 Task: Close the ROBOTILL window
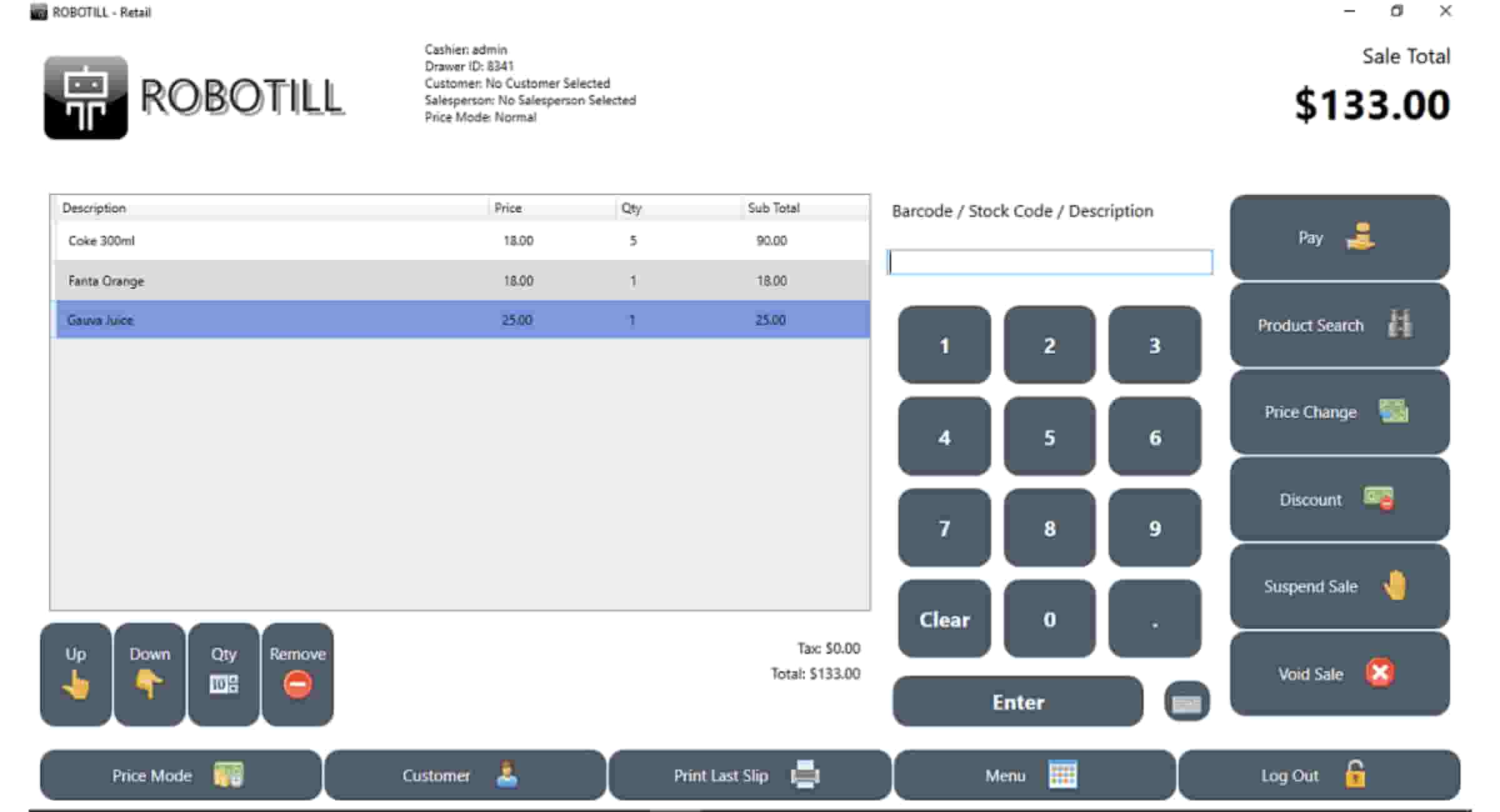(x=1445, y=11)
